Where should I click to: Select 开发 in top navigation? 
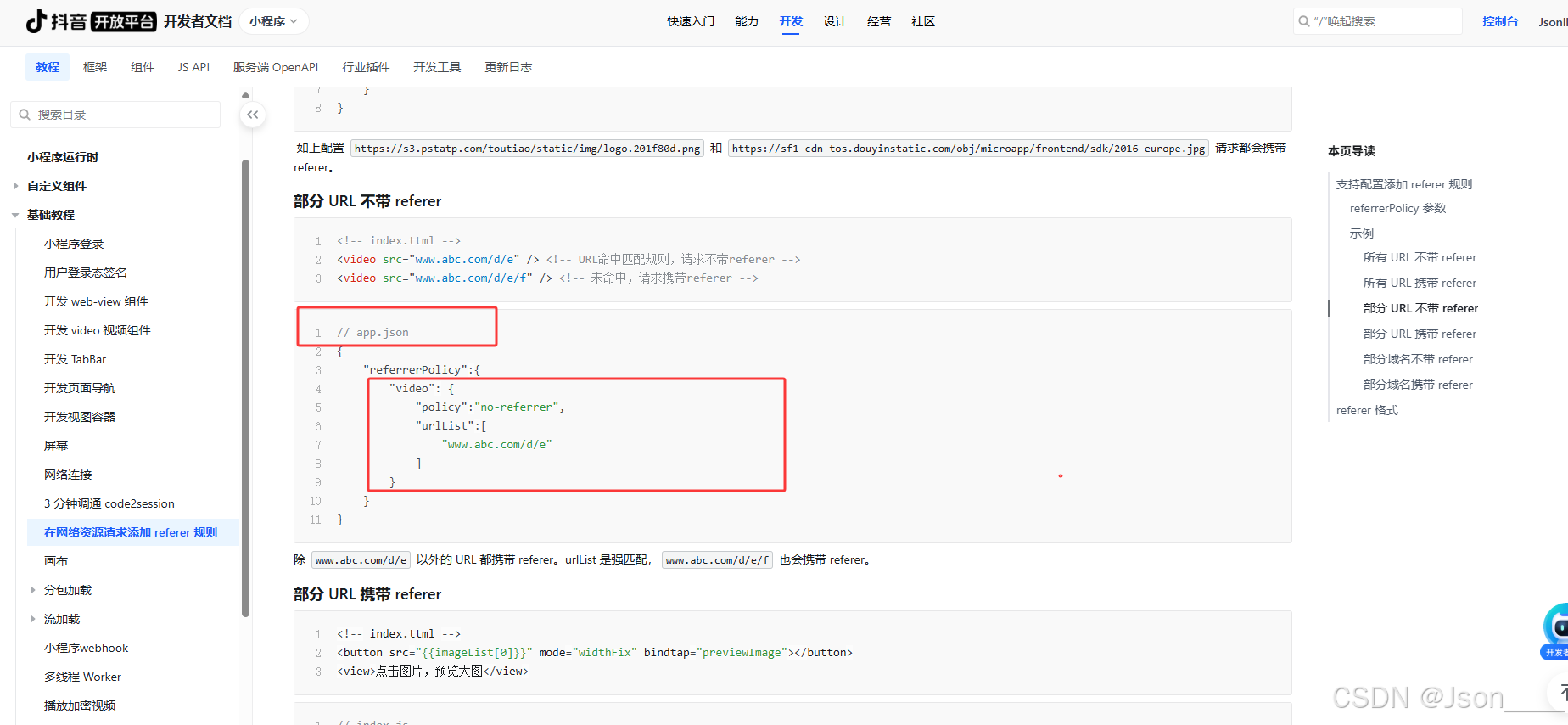tap(791, 21)
